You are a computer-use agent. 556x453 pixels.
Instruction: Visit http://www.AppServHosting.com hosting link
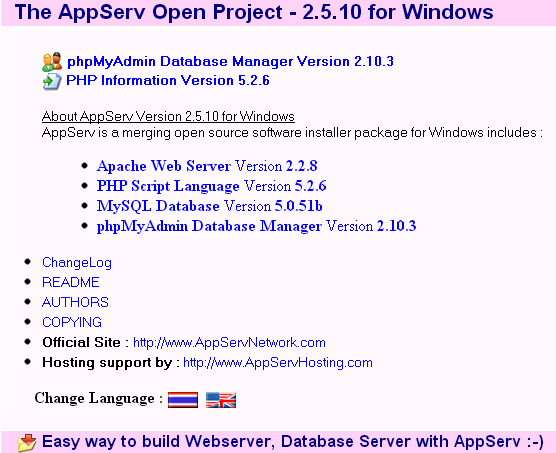click(x=278, y=363)
